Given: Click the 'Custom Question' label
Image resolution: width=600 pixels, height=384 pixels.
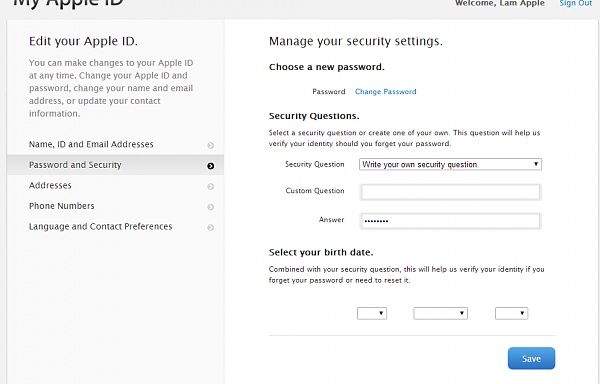Looking at the screenshot, I should click(315, 190).
